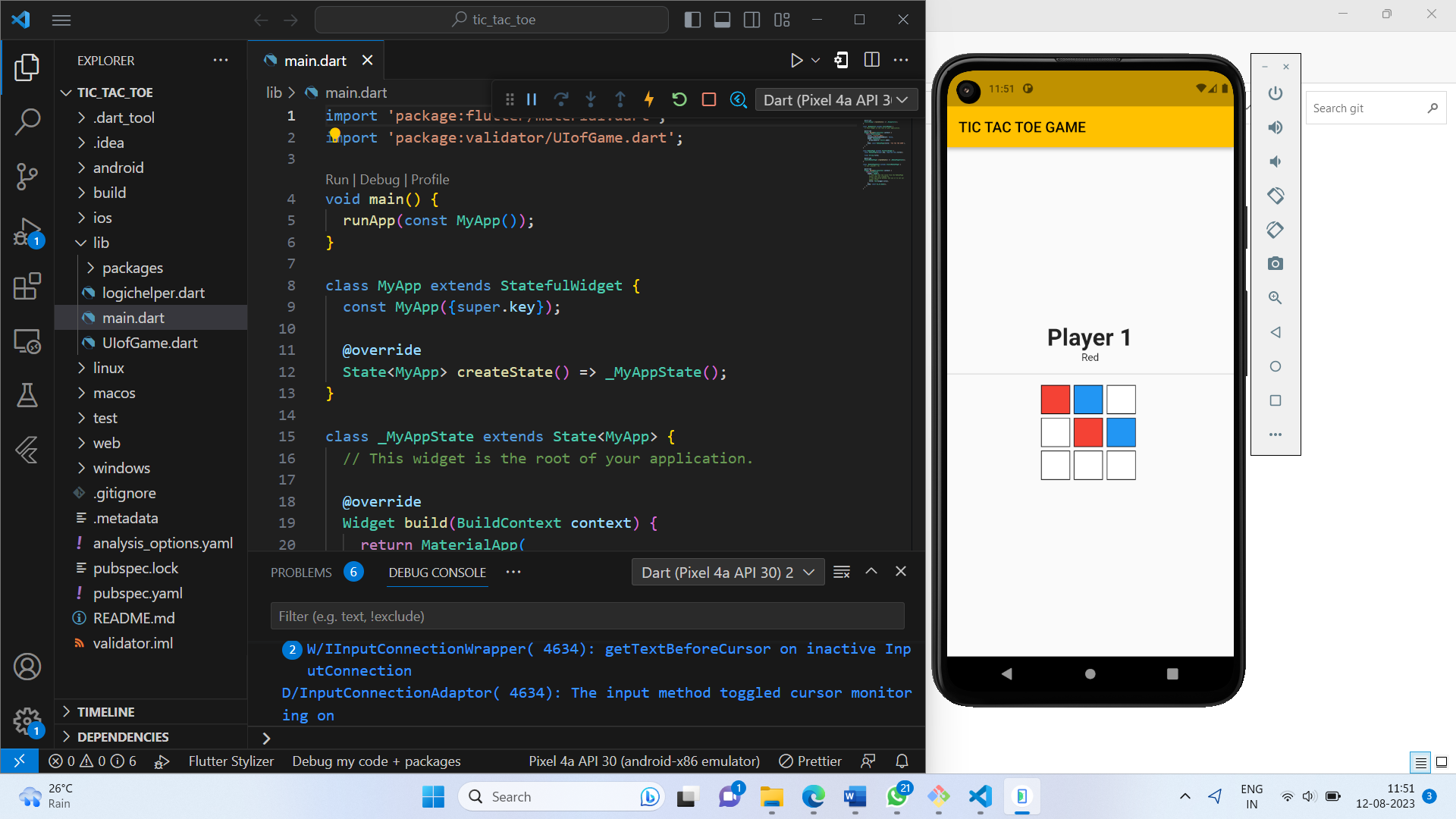
Task: Open the VS Code hamburger menu
Action: [61, 20]
